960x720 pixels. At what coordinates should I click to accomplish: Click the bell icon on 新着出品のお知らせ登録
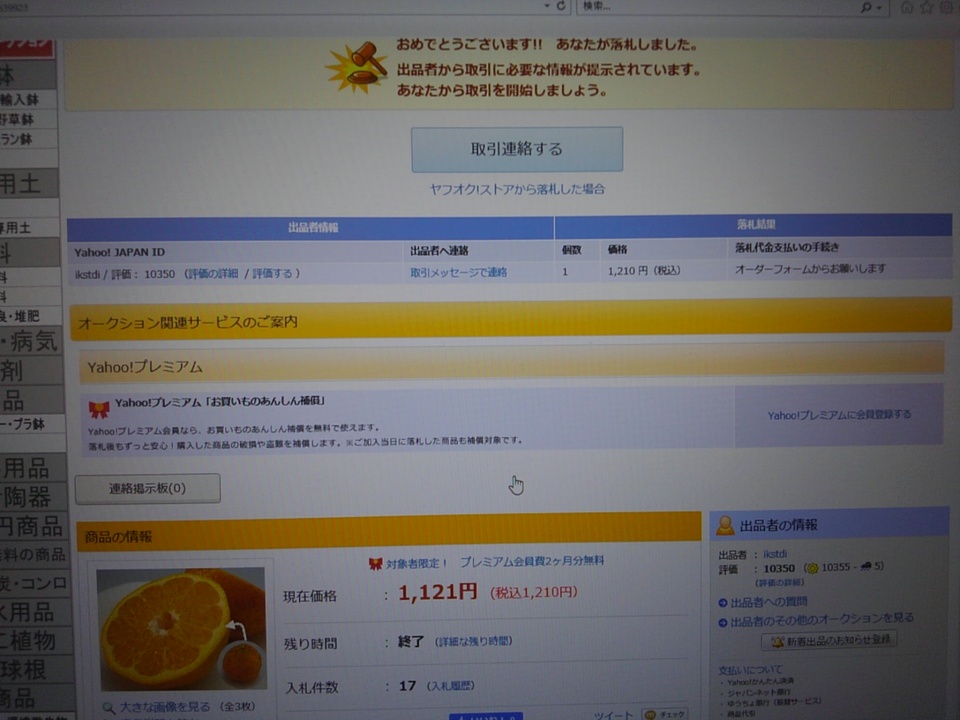coord(777,642)
